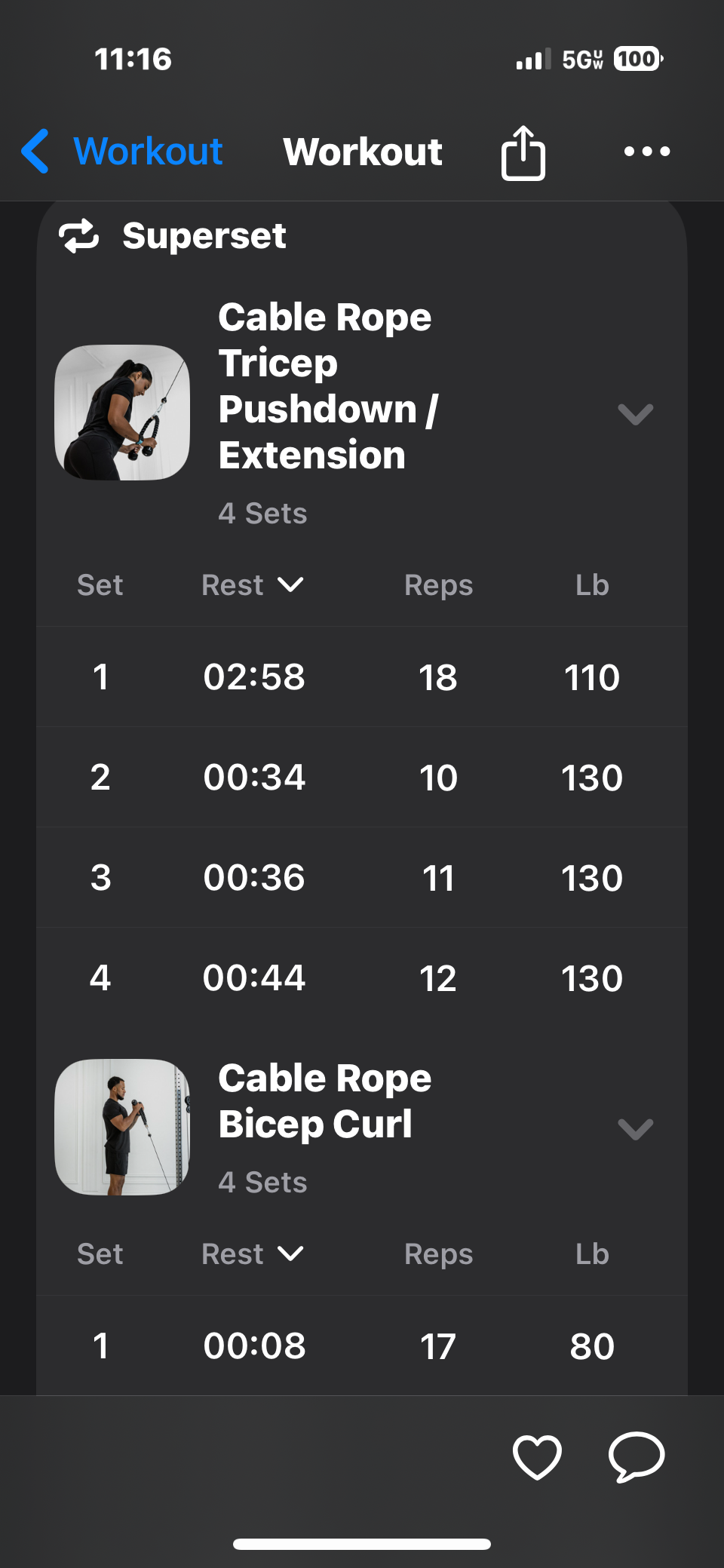Tap the tricep pushdown exercise thumbnail
The height and width of the screenshot is (1568, 724).
(122, 413)
